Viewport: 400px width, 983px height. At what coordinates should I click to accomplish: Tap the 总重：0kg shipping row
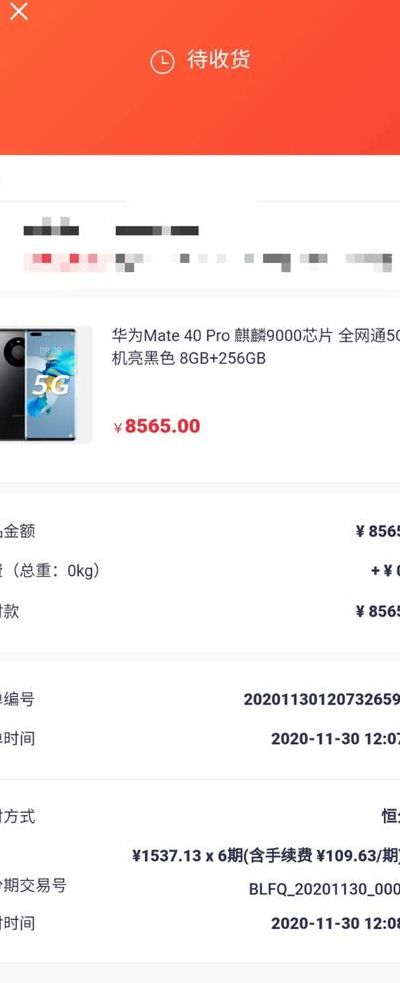click(200, 571)
